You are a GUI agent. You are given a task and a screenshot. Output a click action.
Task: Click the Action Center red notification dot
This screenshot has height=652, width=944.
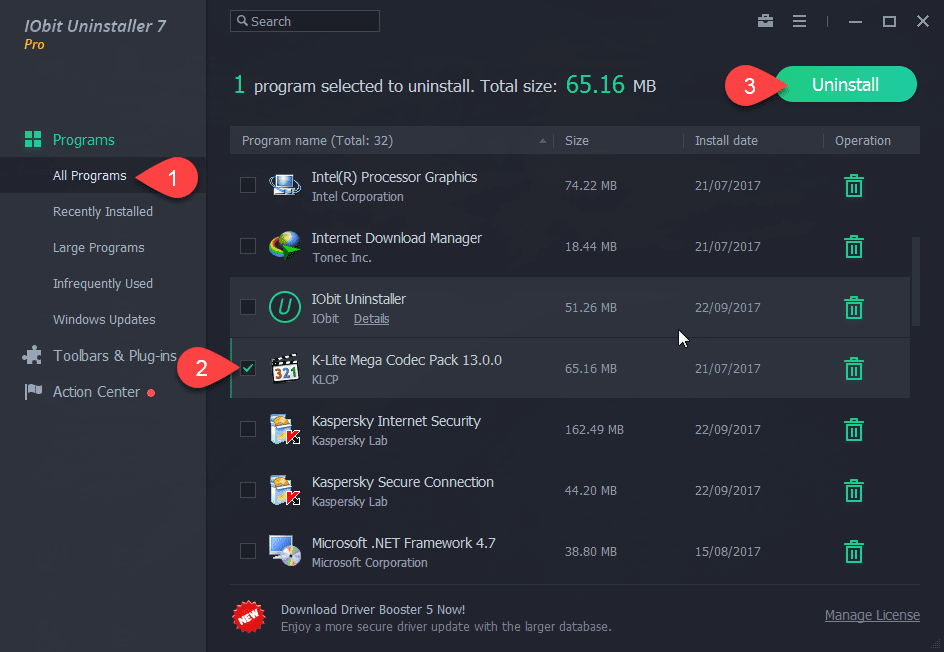[151, 393]
